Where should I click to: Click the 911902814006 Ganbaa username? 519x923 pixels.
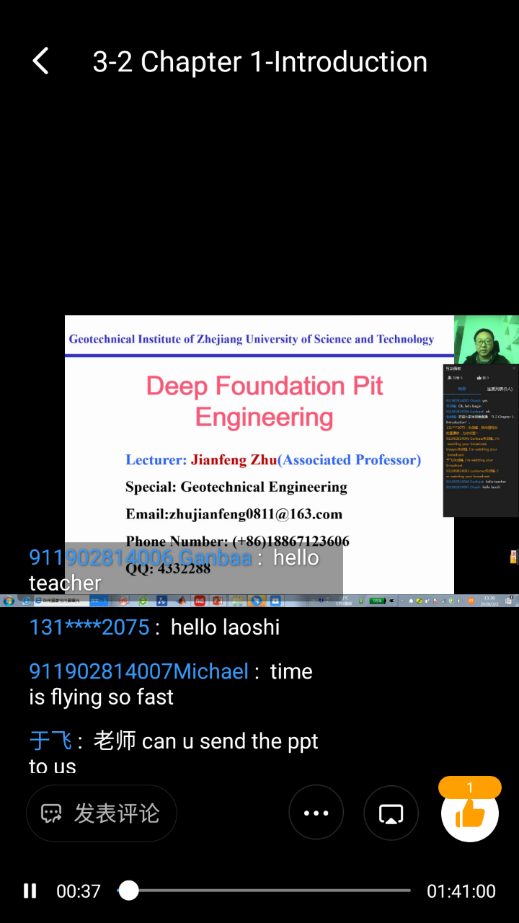click(140, 557)
